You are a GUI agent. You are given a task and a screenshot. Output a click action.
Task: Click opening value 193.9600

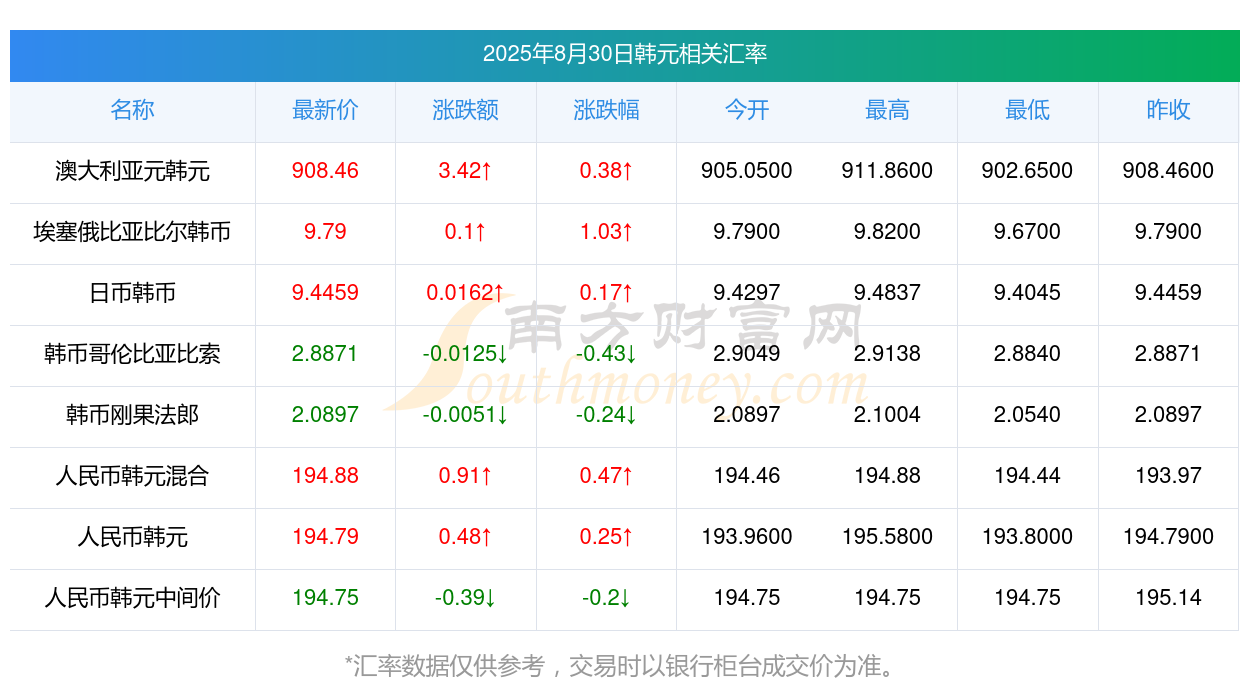pyautogui.click(x=747, y=537)
